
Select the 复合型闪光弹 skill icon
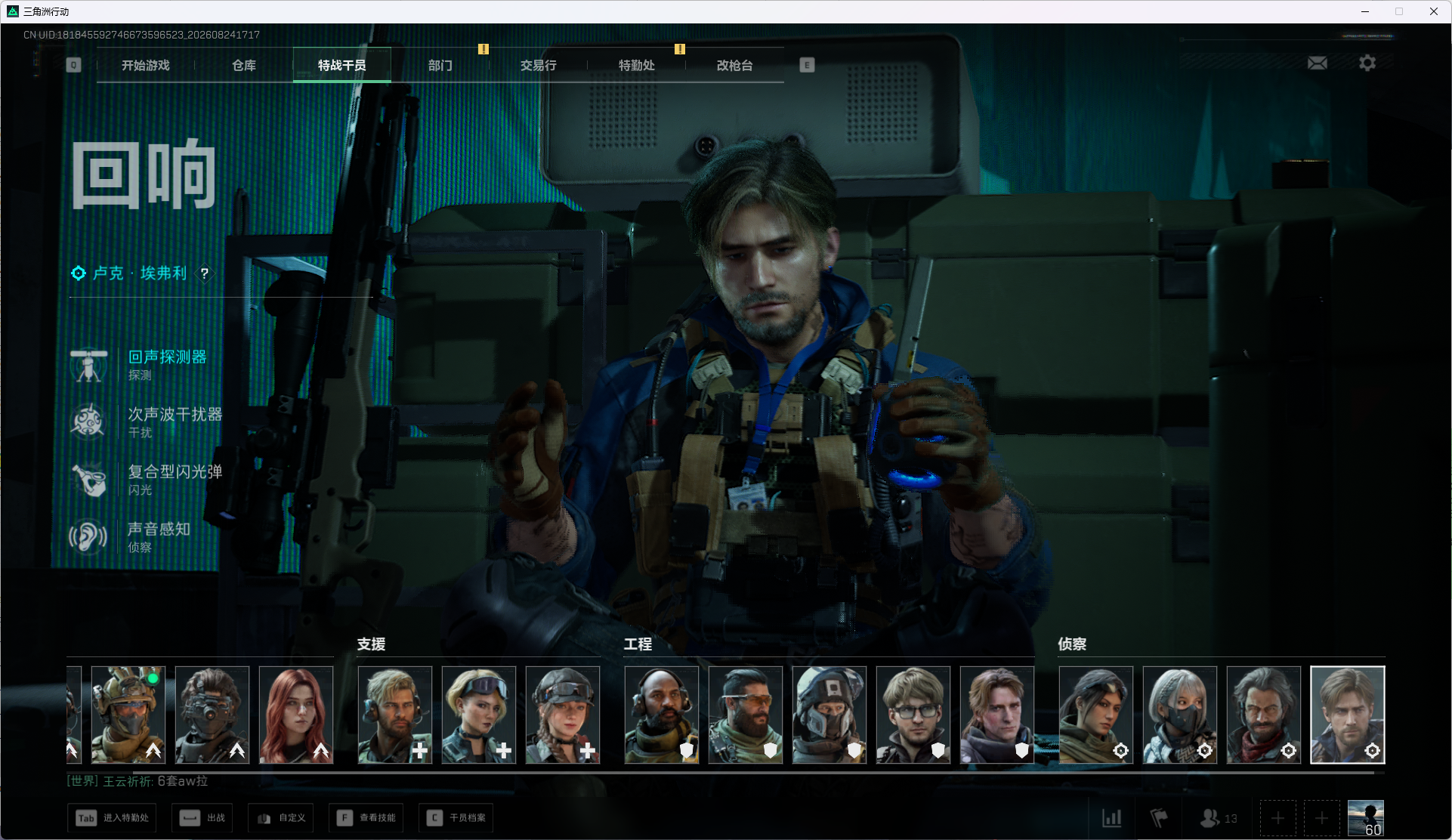coord(89,480)
